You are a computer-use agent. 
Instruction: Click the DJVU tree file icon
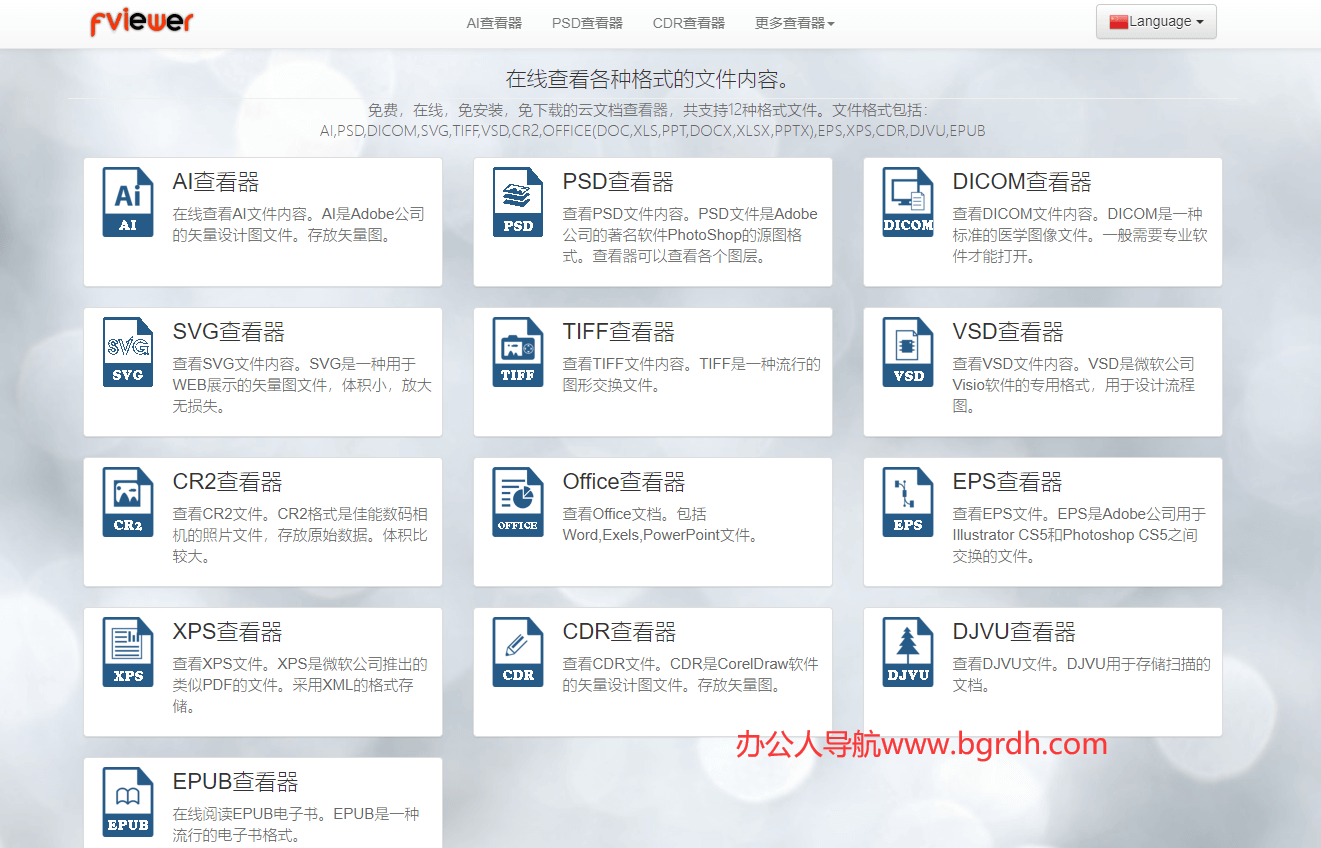pos(908,652)
